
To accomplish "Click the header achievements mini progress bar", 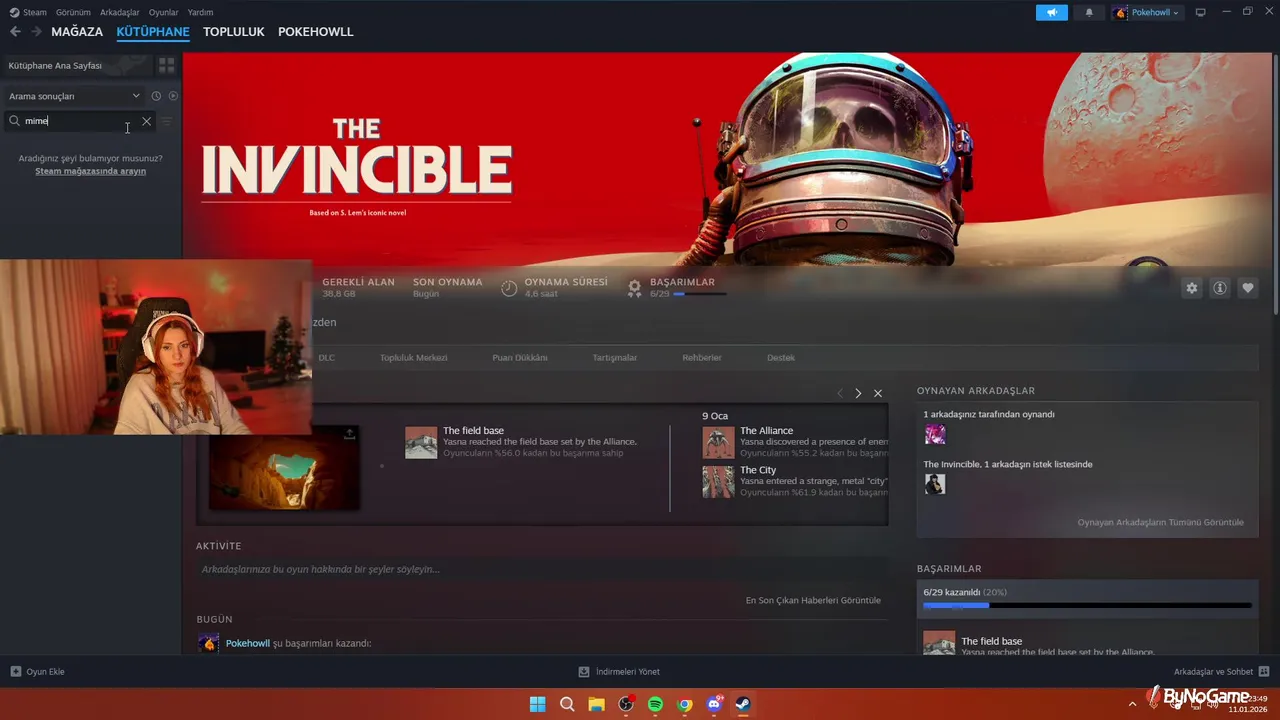I will coord(700,294).
